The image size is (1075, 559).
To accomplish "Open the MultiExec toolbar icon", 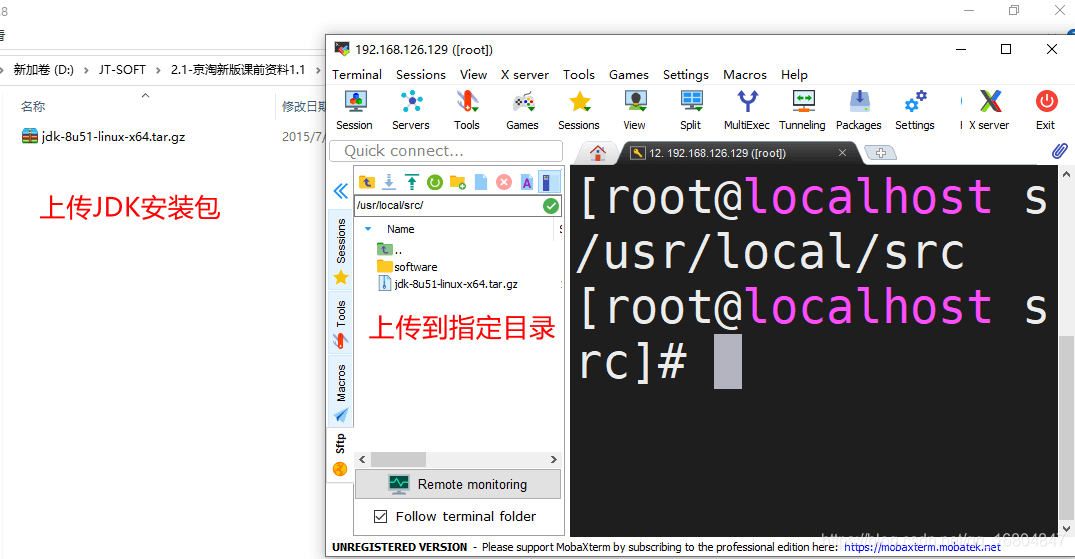I will click(x=747, y=110).
